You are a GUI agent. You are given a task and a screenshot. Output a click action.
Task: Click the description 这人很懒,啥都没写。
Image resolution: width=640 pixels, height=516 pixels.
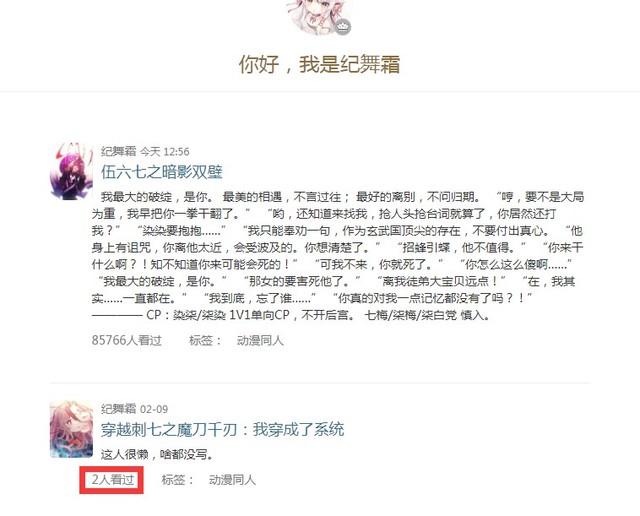tap(157, 454)
